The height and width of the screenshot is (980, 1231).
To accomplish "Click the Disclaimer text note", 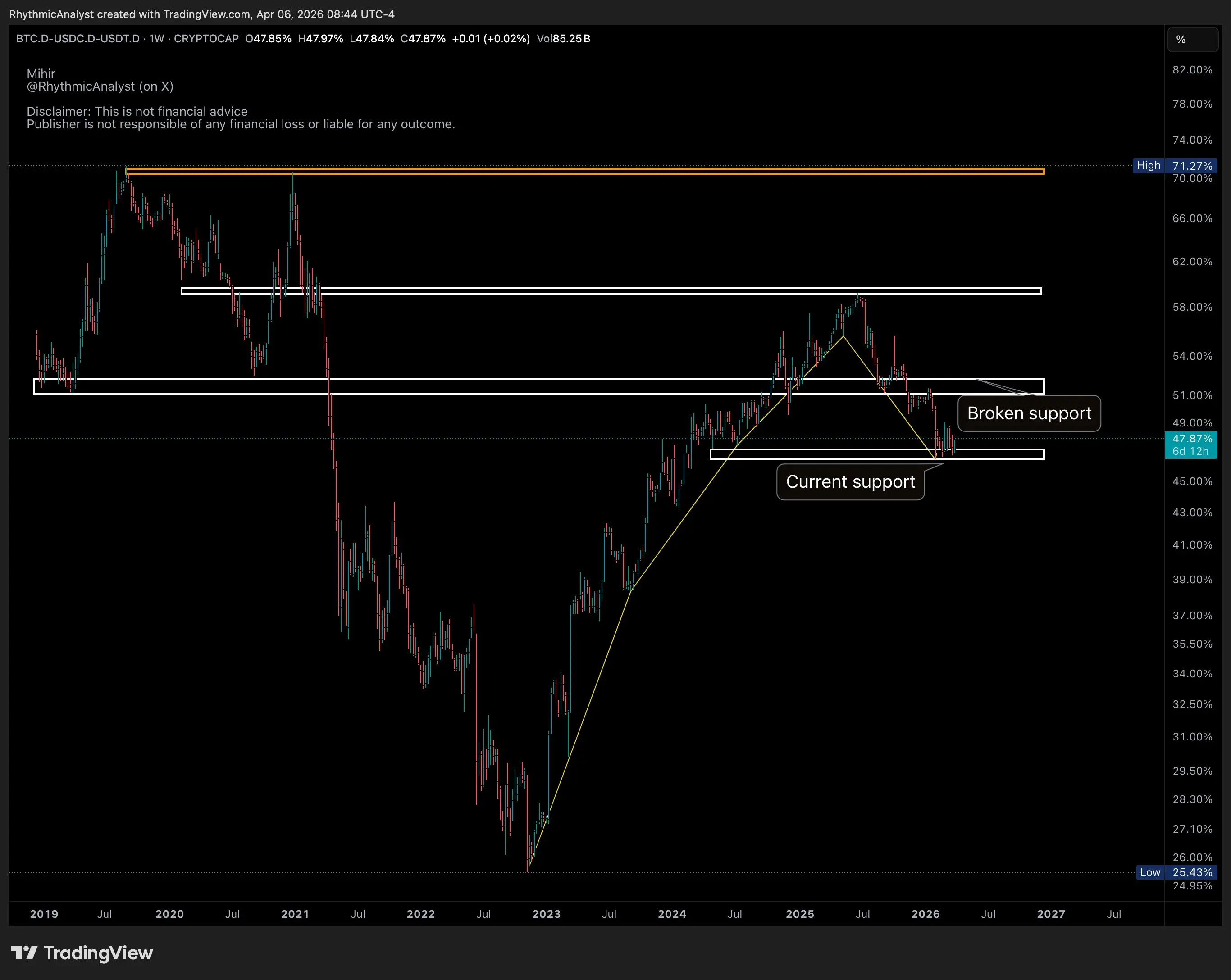I will 137,112.
